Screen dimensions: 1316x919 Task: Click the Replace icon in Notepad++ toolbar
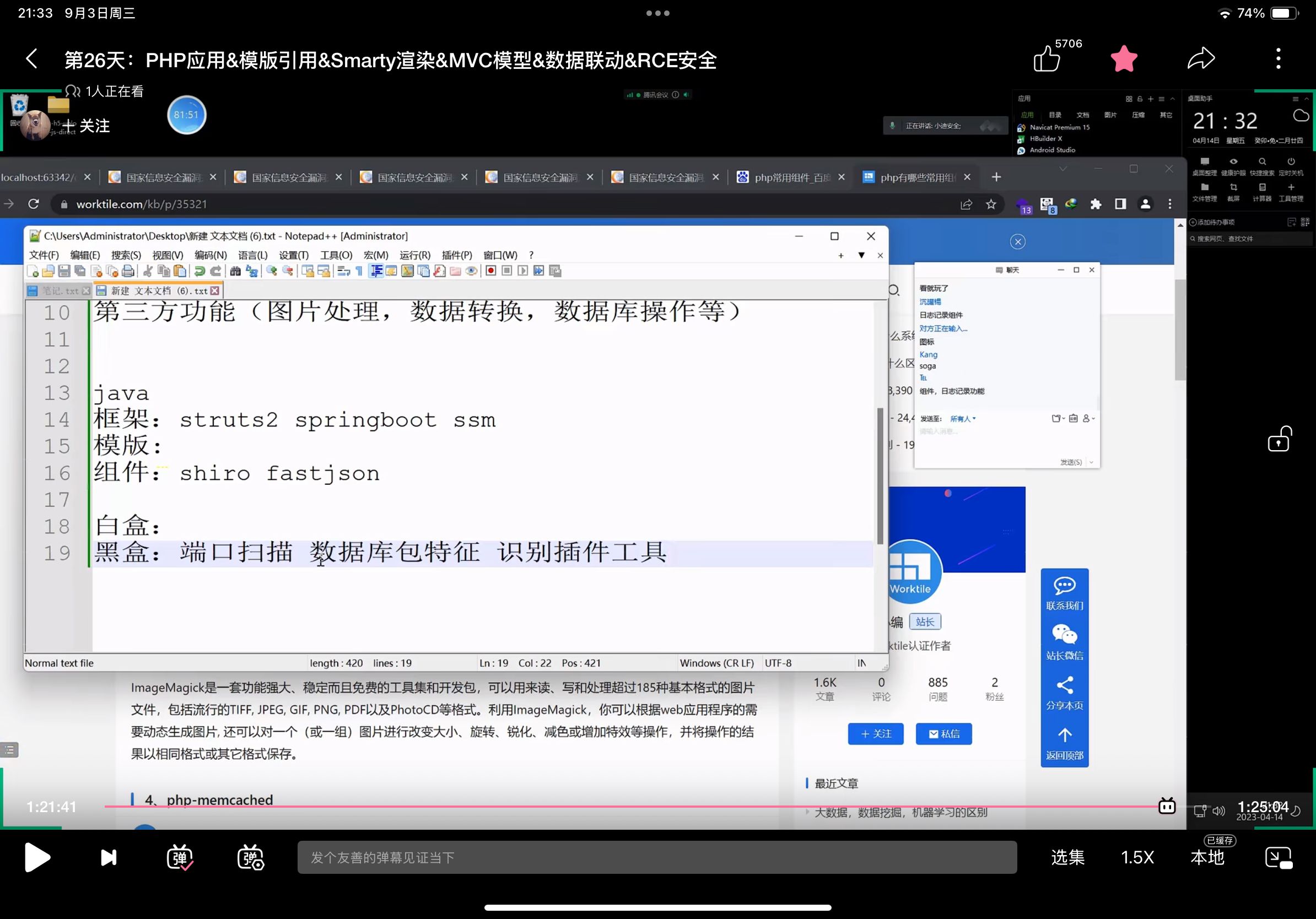pyautogui.click(x=251, y=271)
